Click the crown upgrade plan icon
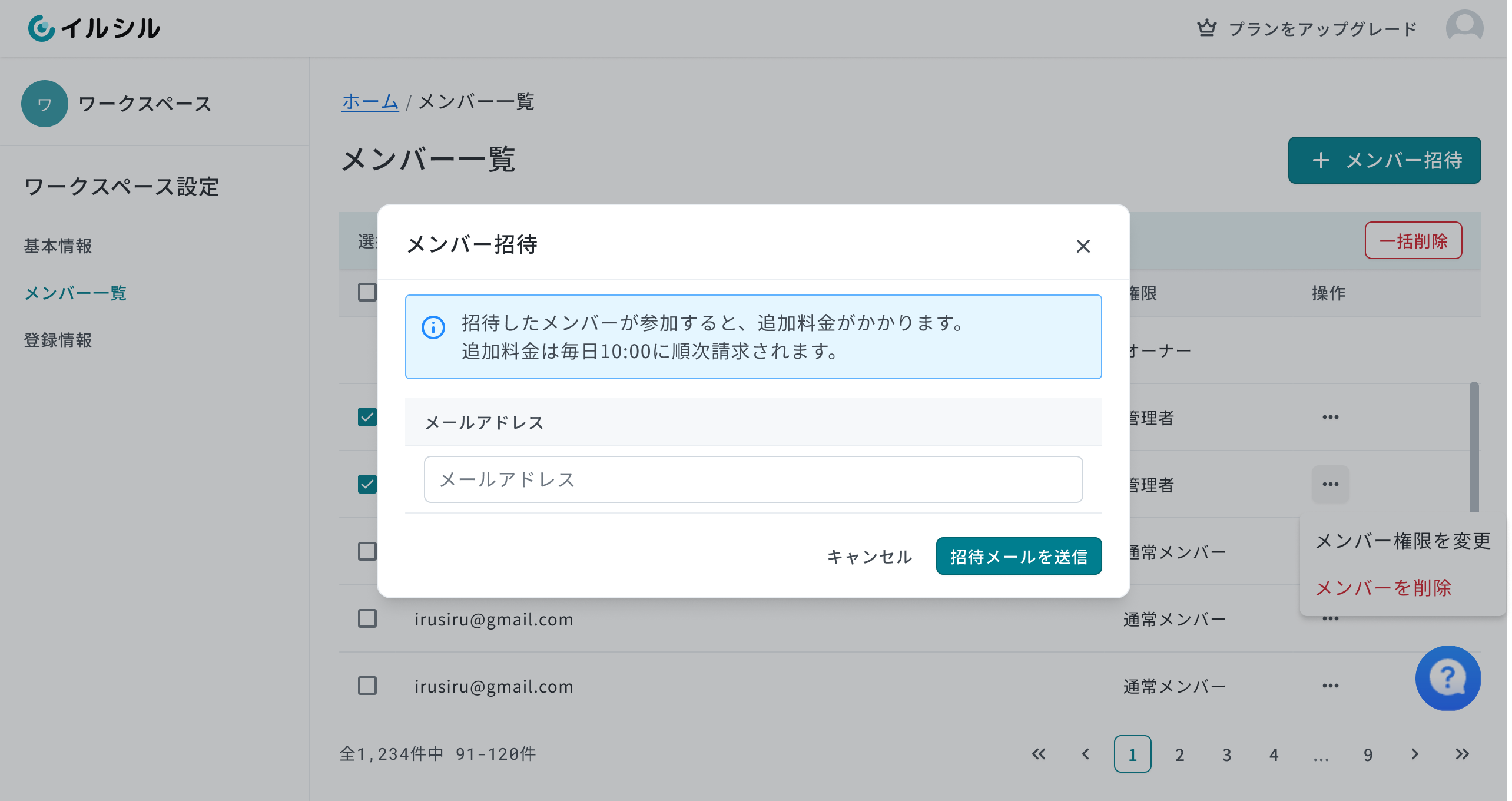 1206,28
